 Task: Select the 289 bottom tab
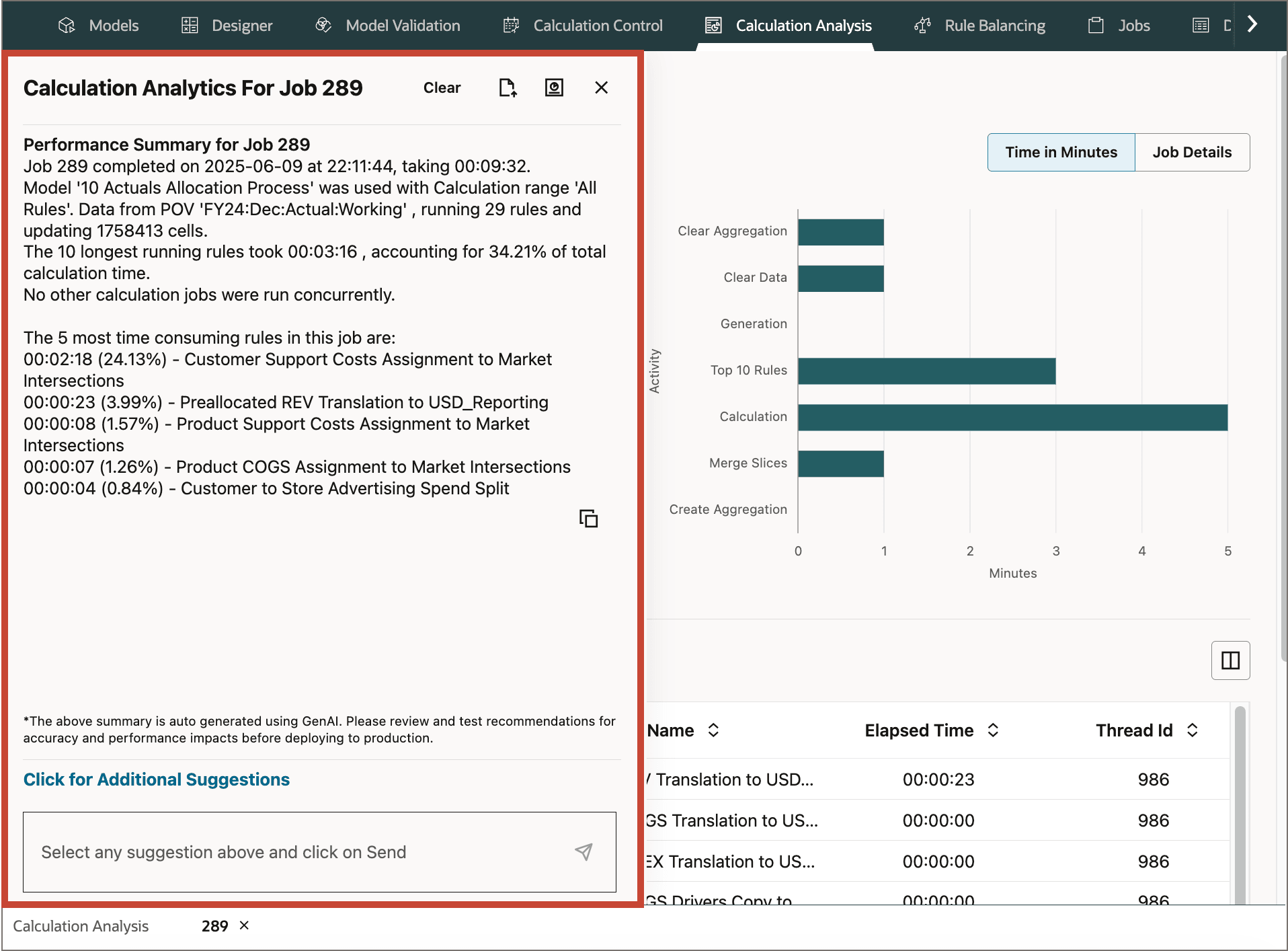point(214,926)
